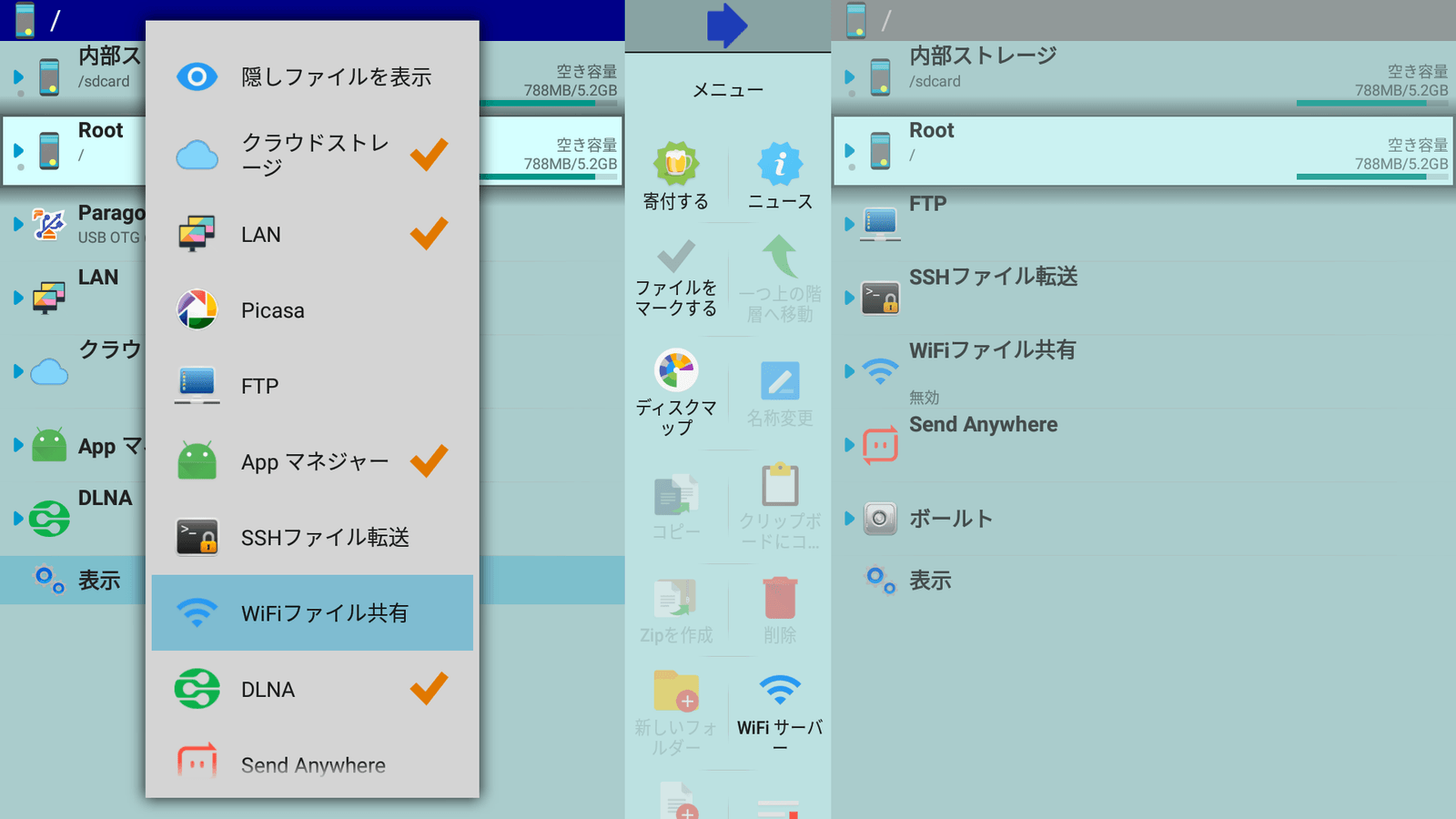Open the News info icon
The image size is (1456, 819).
780,165
